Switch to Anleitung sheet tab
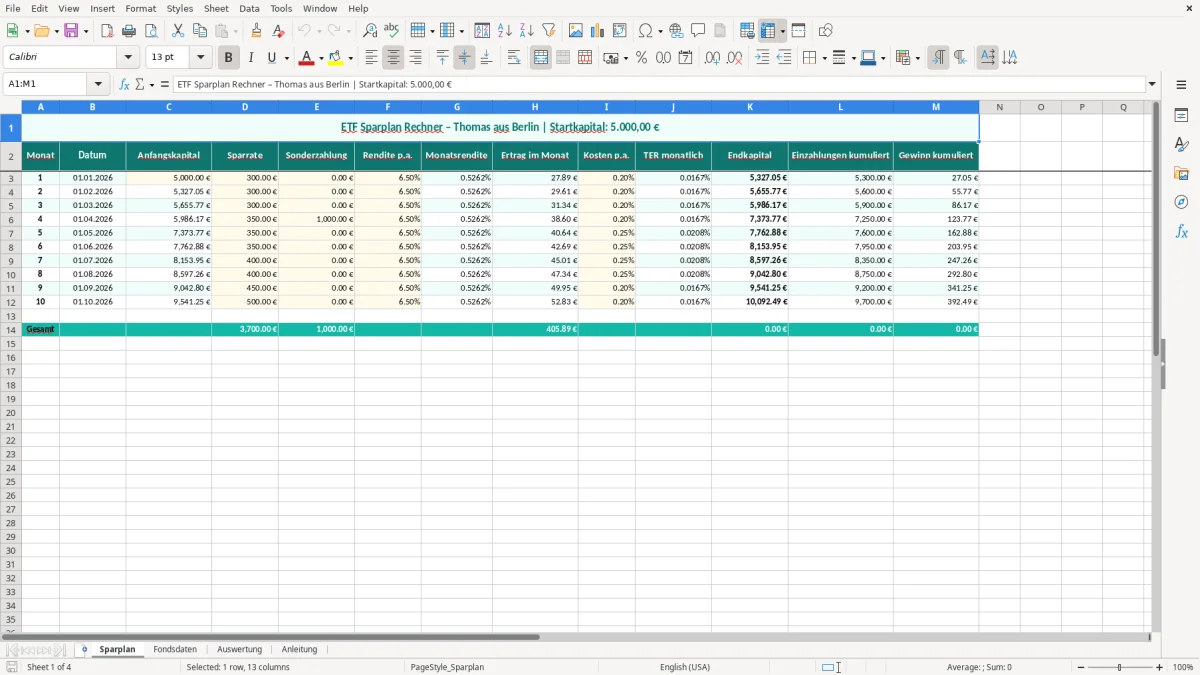Screen dimensions: 1200x675 pyautogui.click(x=299, y=649)
